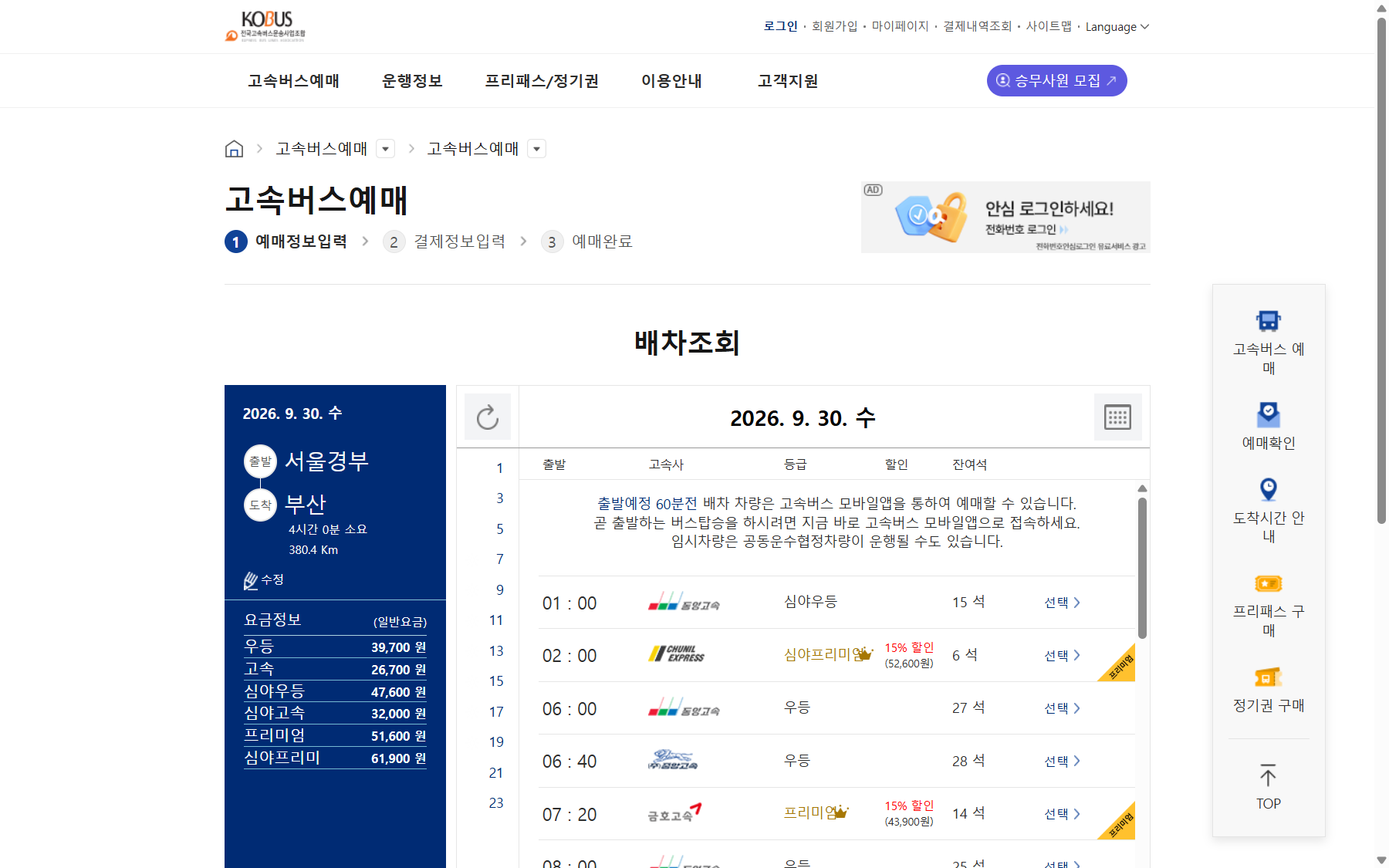Open 예매확인 in the side quick menu
The image size is (1389, 868).
(x=1269, y=426)
